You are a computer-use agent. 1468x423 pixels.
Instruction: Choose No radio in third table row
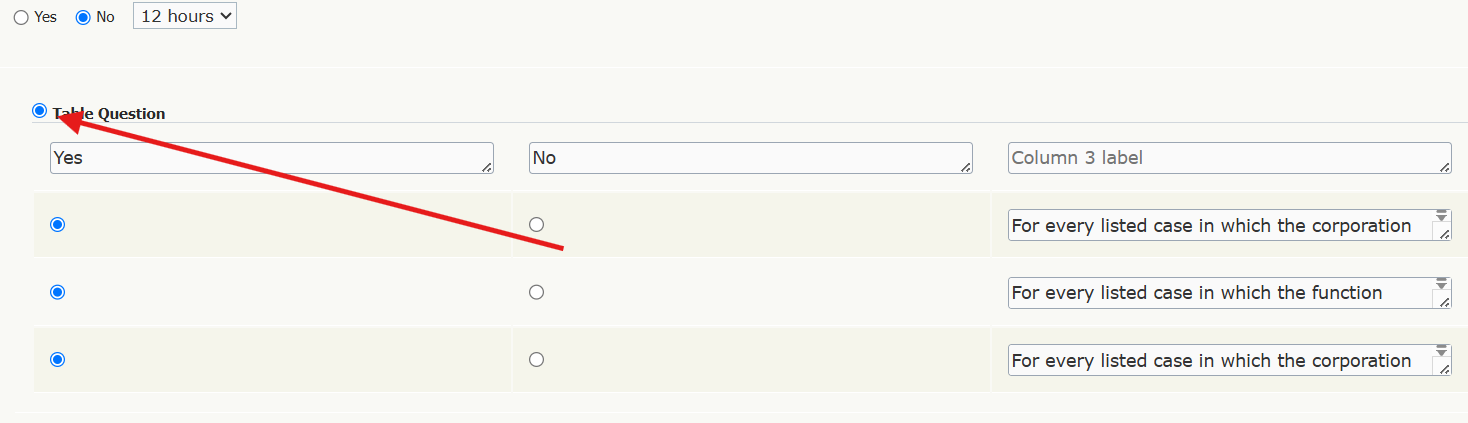[x=537, y=359]
